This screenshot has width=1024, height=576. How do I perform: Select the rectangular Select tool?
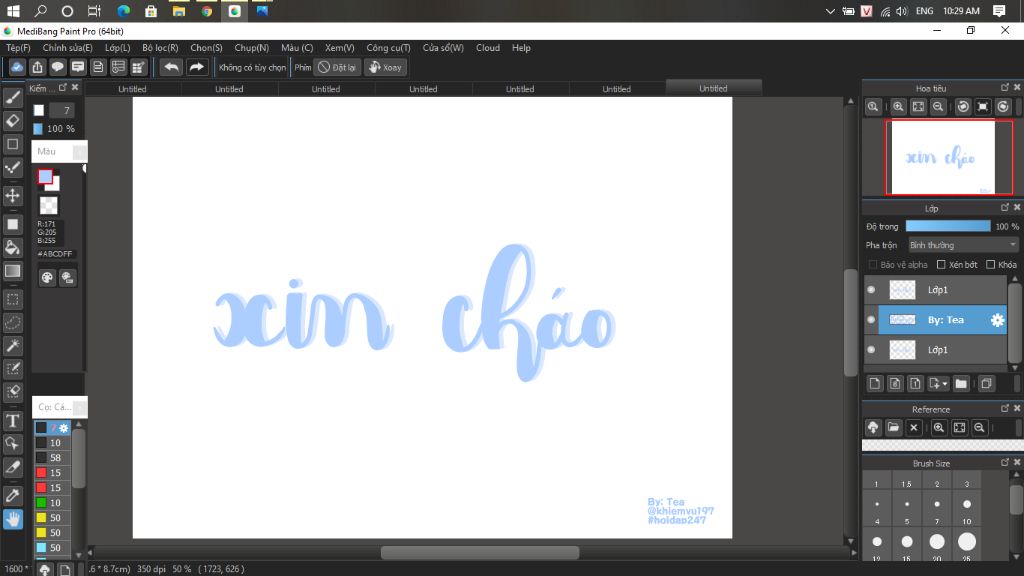(12, 300)
